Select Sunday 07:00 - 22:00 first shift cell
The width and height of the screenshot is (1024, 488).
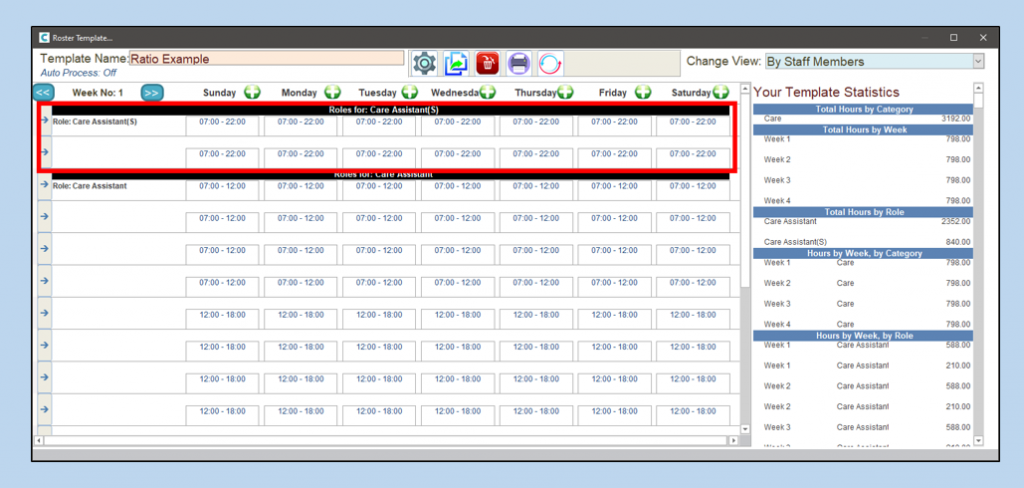coord(222,122)
